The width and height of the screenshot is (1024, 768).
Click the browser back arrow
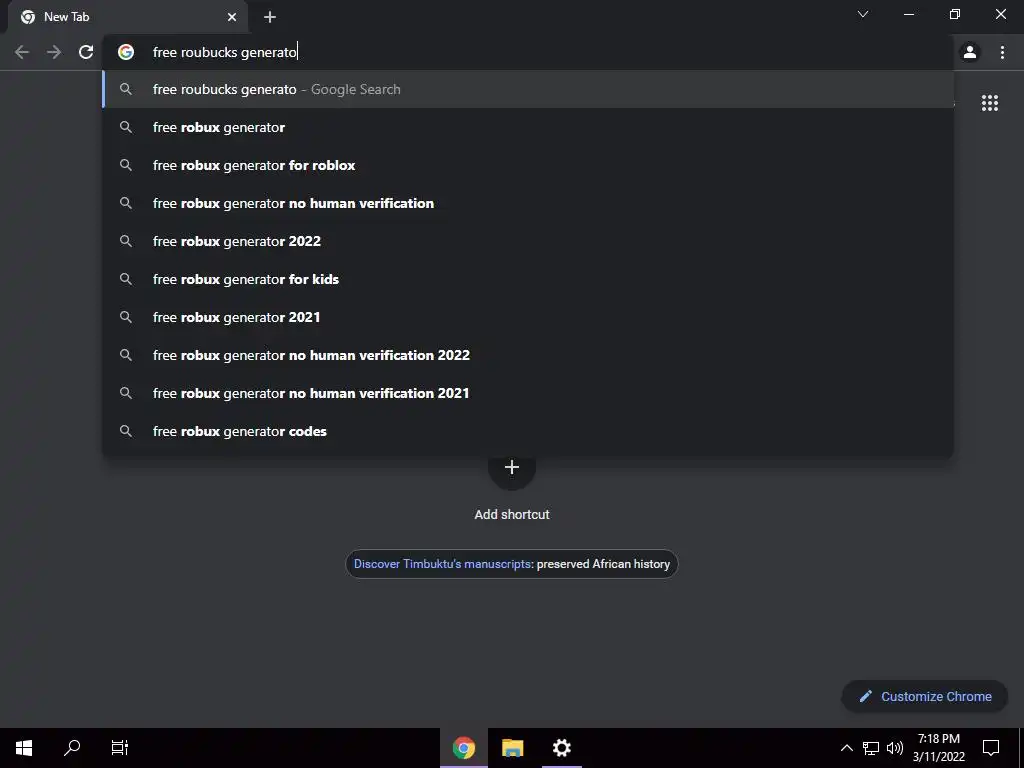pyautogui.click(x=22, y=52)
